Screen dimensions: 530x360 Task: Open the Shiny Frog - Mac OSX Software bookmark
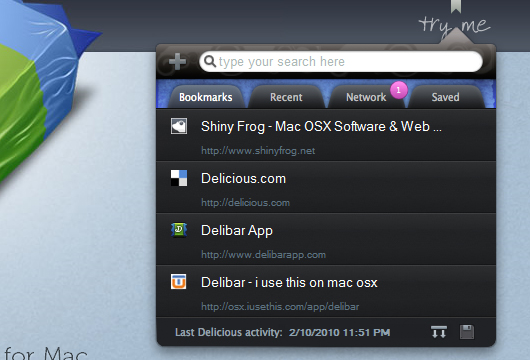tap(321, 126)
